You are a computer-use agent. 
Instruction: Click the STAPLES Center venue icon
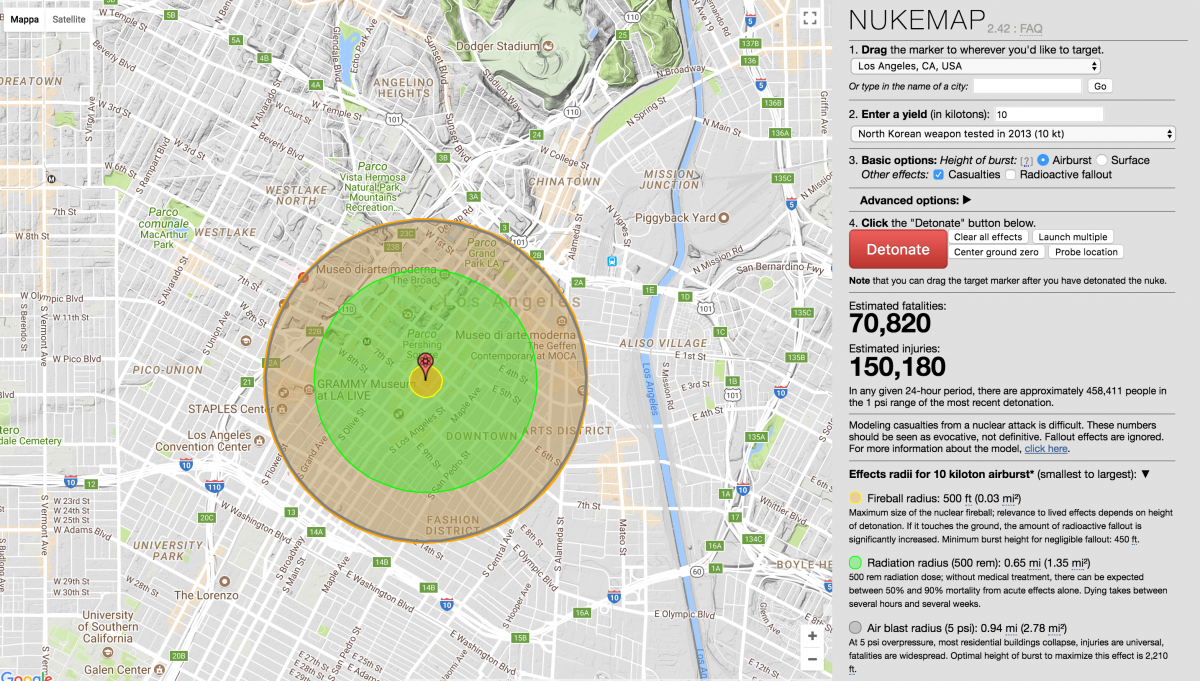284,409
